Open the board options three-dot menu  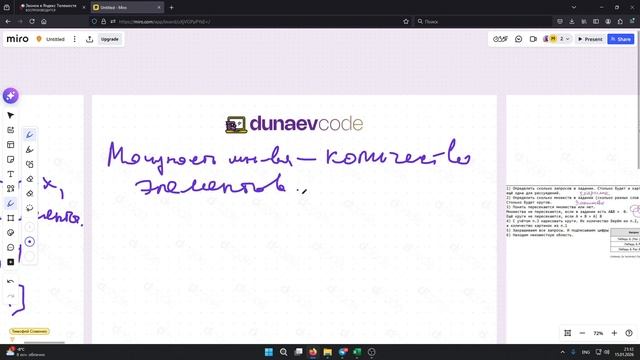(x=75, y=39)
